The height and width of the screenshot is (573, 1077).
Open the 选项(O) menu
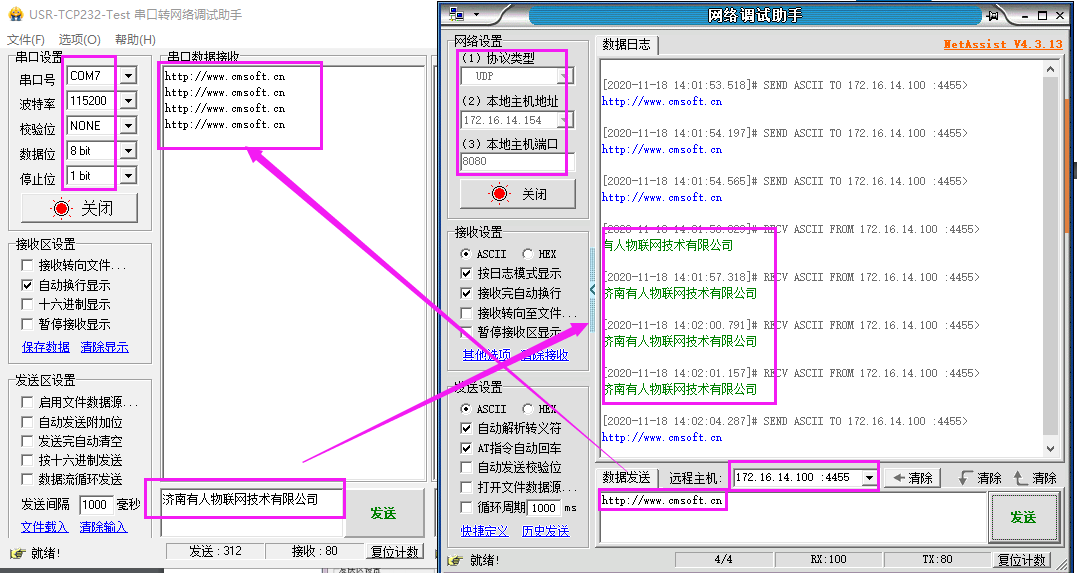point(79,39)
